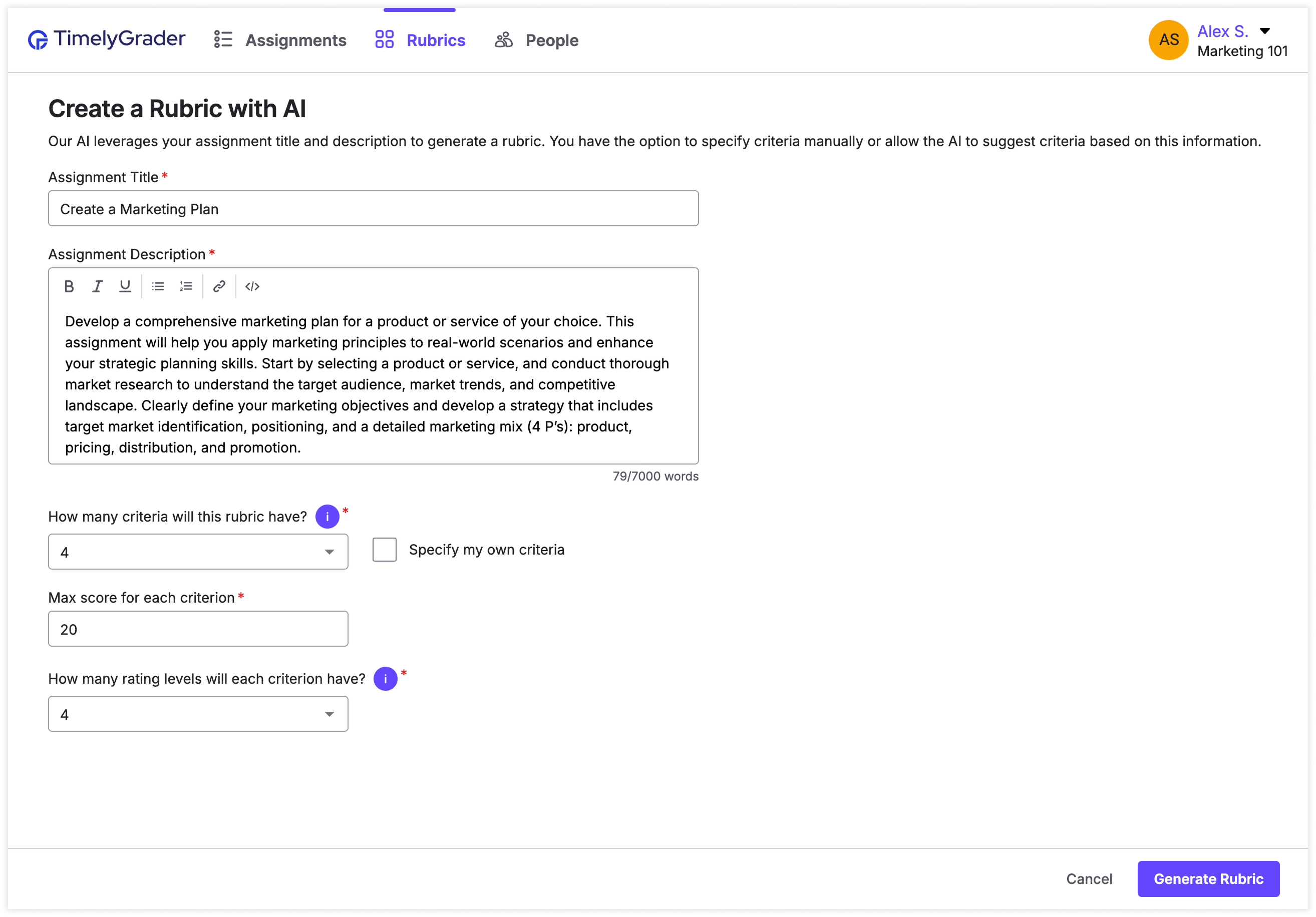
Task: Show info tooltip for rating levels
Action: click(x=385, y=679)
